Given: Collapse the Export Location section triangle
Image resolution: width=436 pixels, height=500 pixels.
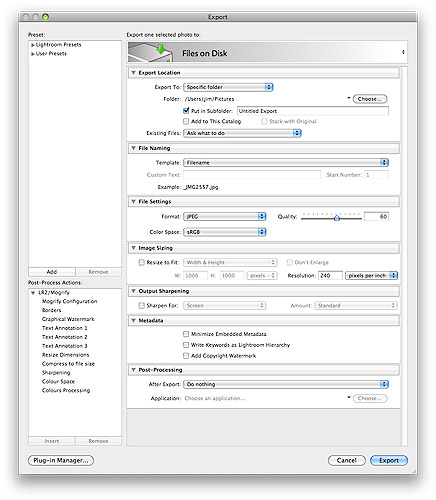Looking at the screenshot, I should point(133,73).
